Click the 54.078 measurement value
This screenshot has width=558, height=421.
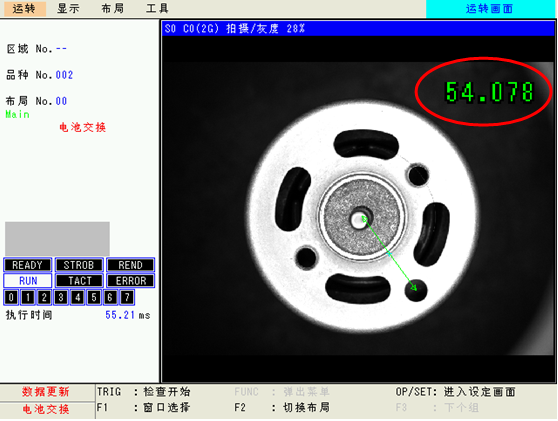pyautogui.click(x=489, y=92)
